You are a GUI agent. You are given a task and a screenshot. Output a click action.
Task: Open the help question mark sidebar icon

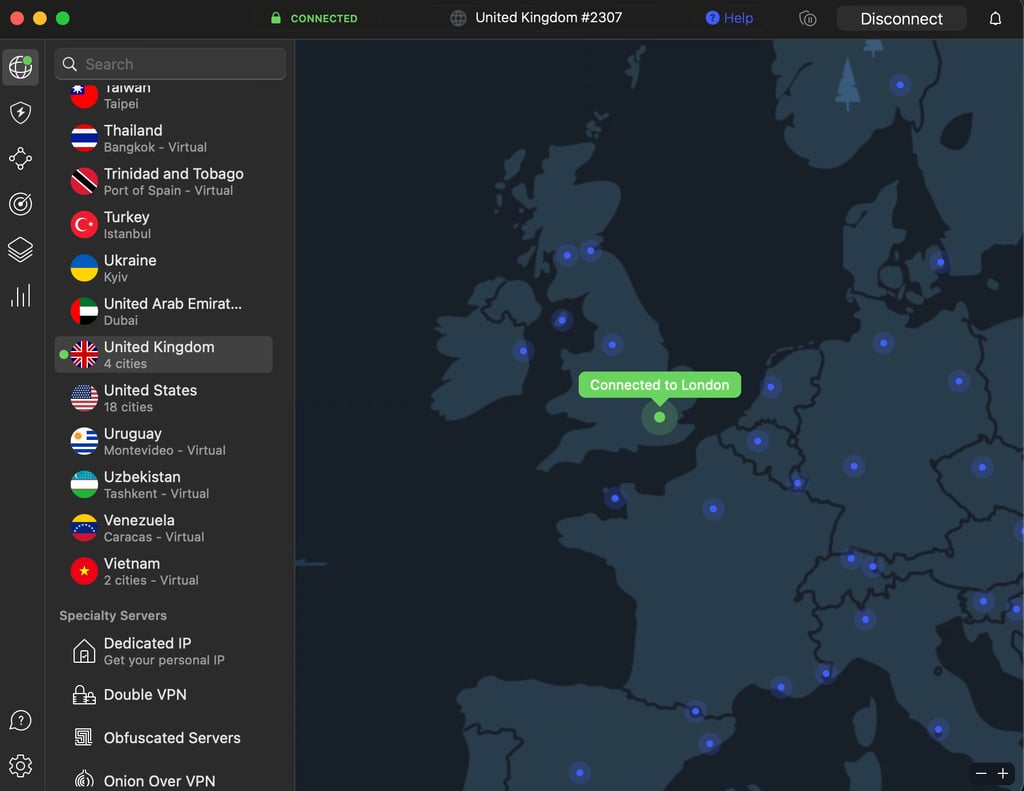coord(20,720)
